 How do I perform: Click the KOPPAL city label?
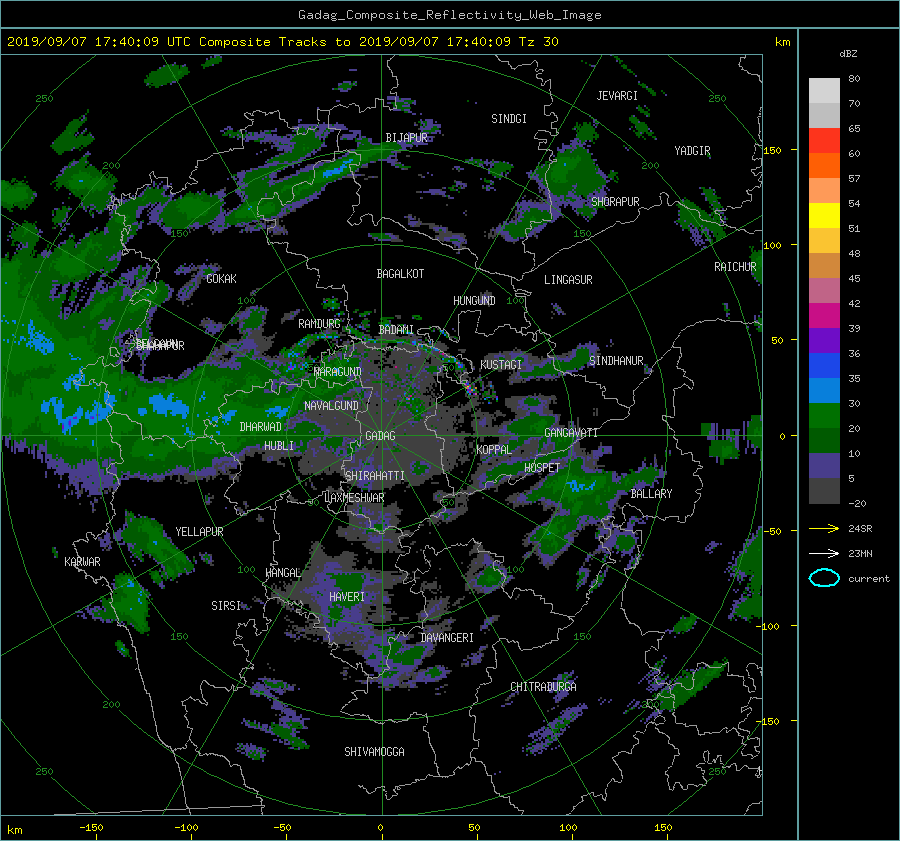(494, 450)
